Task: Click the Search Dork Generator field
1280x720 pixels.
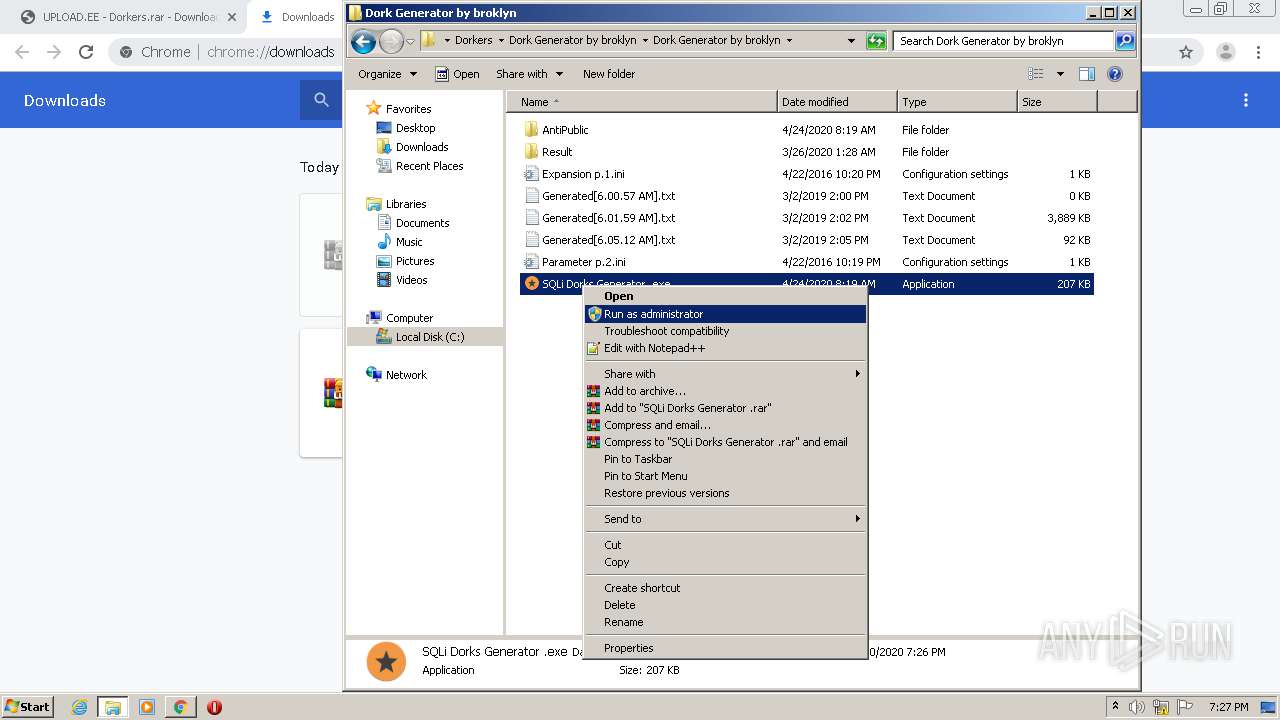Action: click(x=1003, y=41)
